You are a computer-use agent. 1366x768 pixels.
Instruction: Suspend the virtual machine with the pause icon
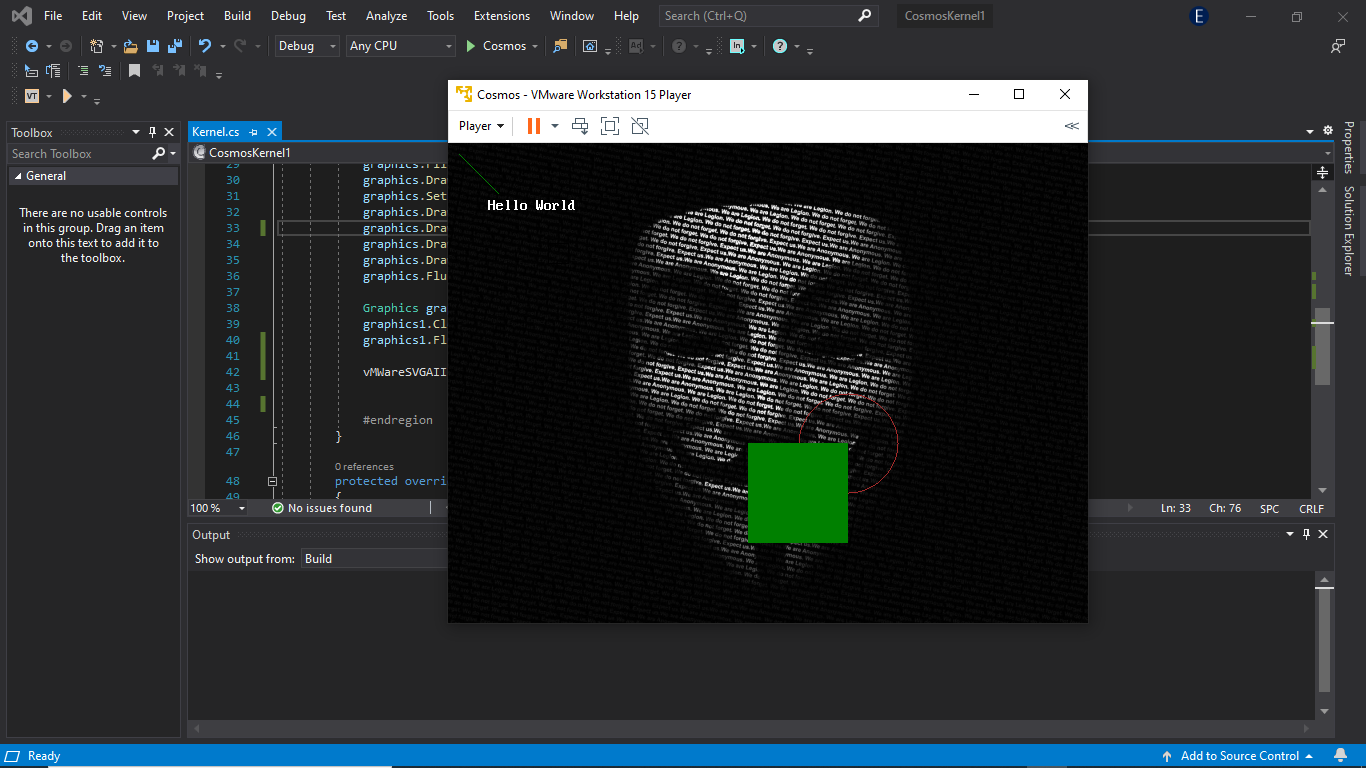pos(531,126)
